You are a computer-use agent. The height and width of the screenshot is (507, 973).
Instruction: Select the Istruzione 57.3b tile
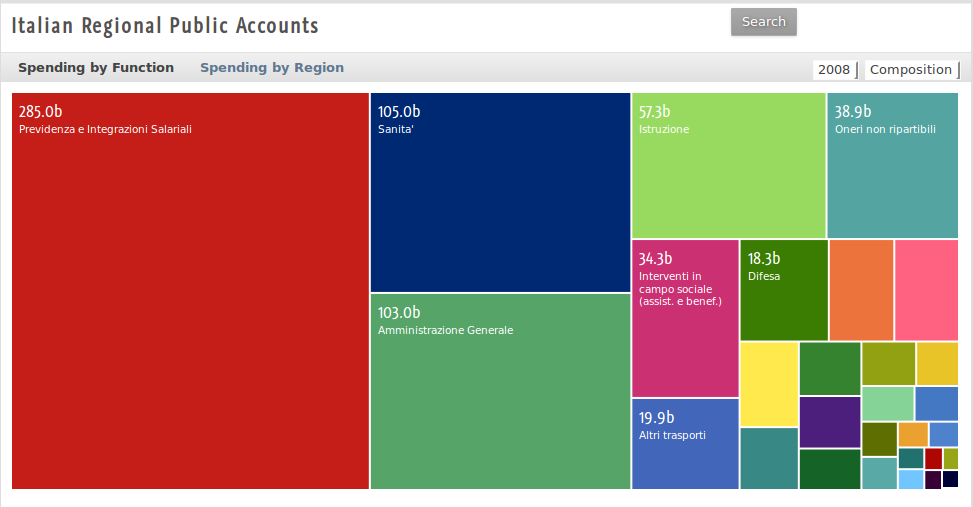[729, 166]
